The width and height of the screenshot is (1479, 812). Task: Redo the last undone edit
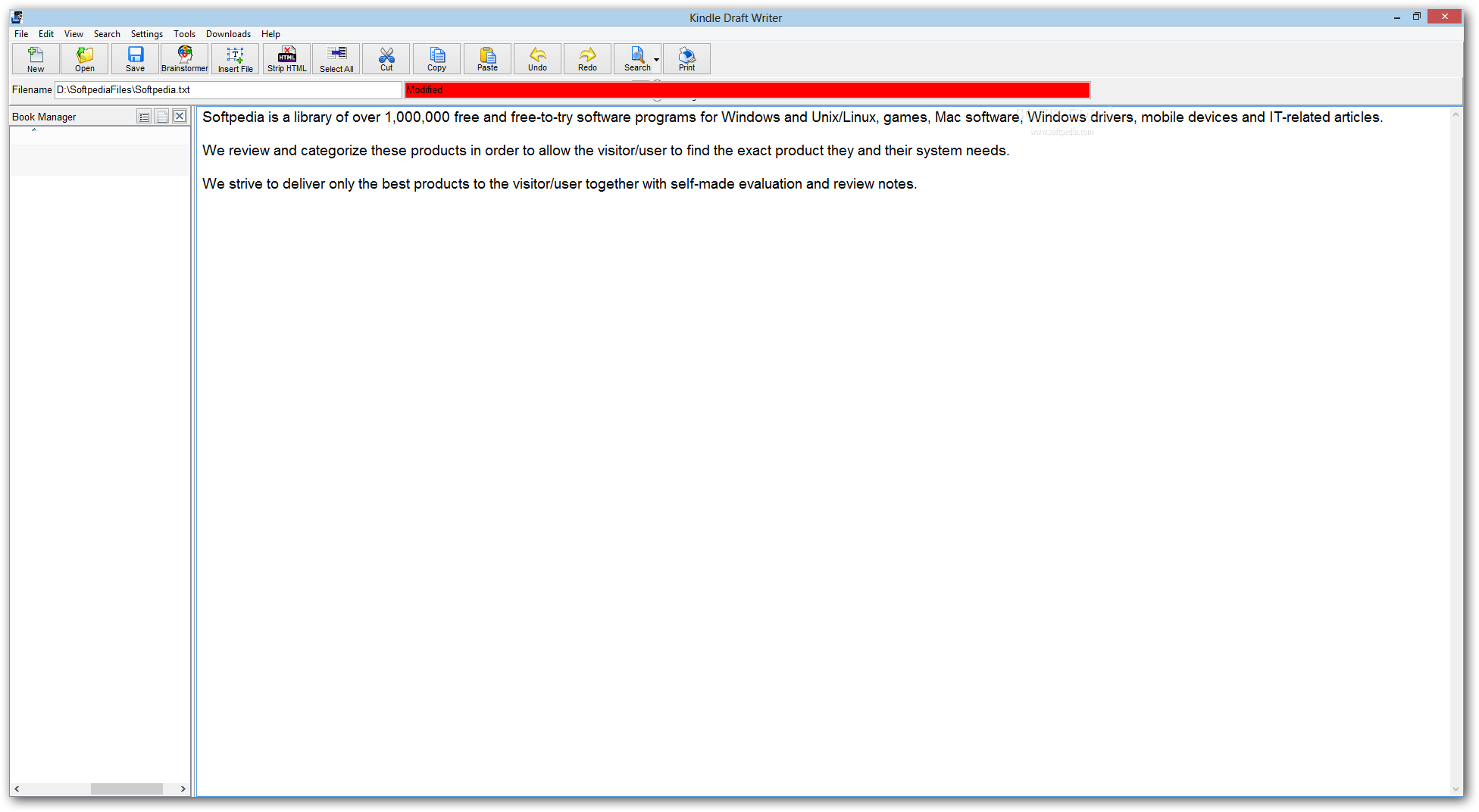click(587, 59)
